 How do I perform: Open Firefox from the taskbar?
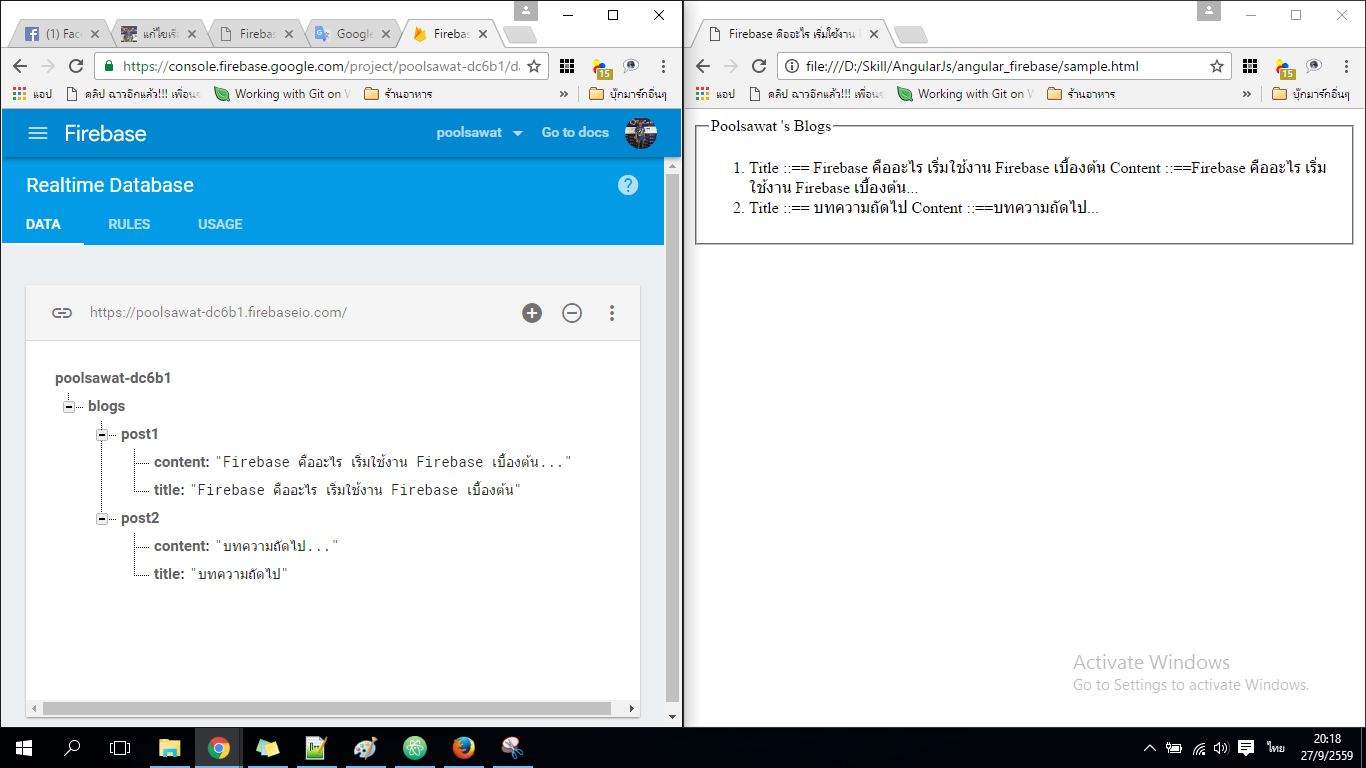[x=463, y=747]
